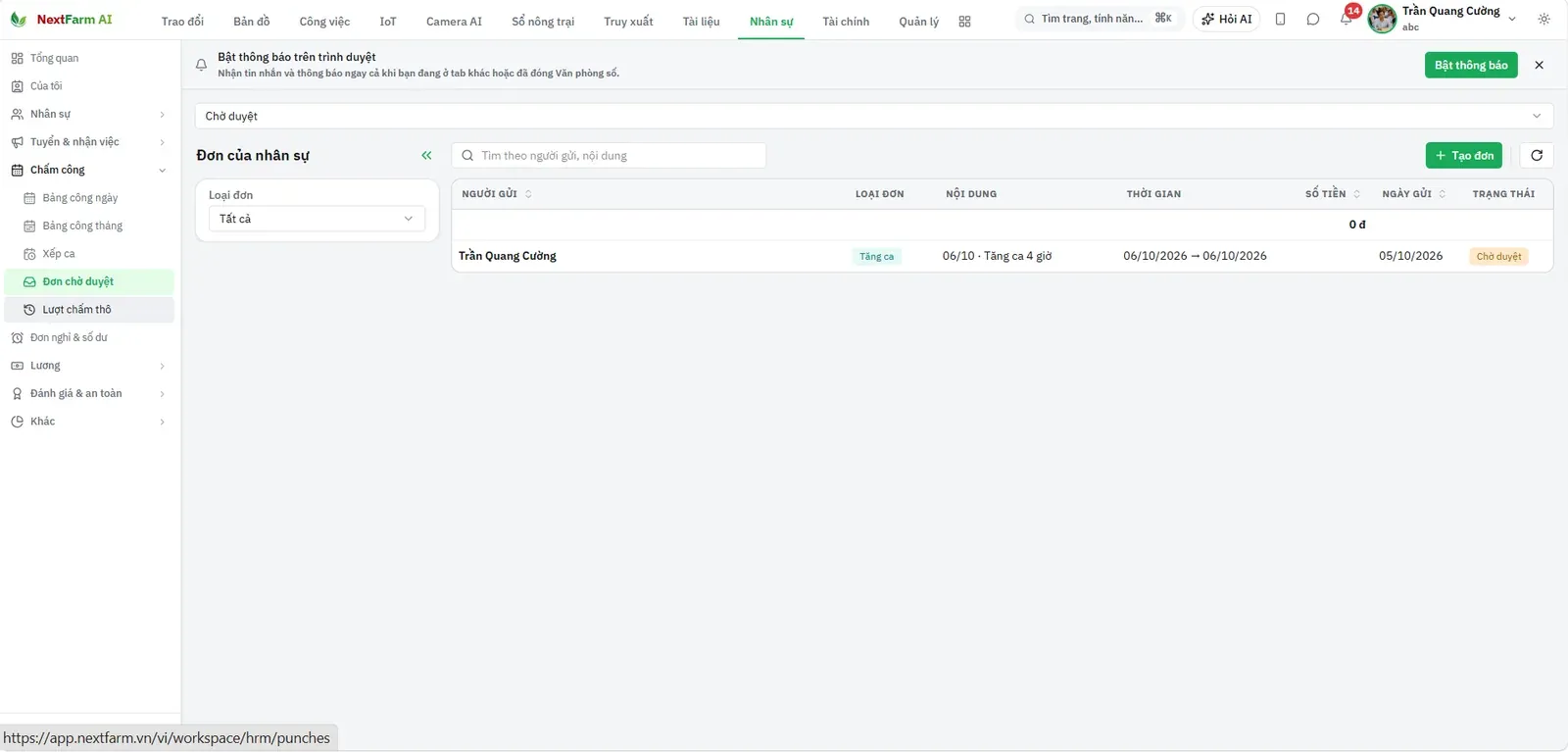Click Bật thông báo button
1568x752 pixels.
point(1471,65)
